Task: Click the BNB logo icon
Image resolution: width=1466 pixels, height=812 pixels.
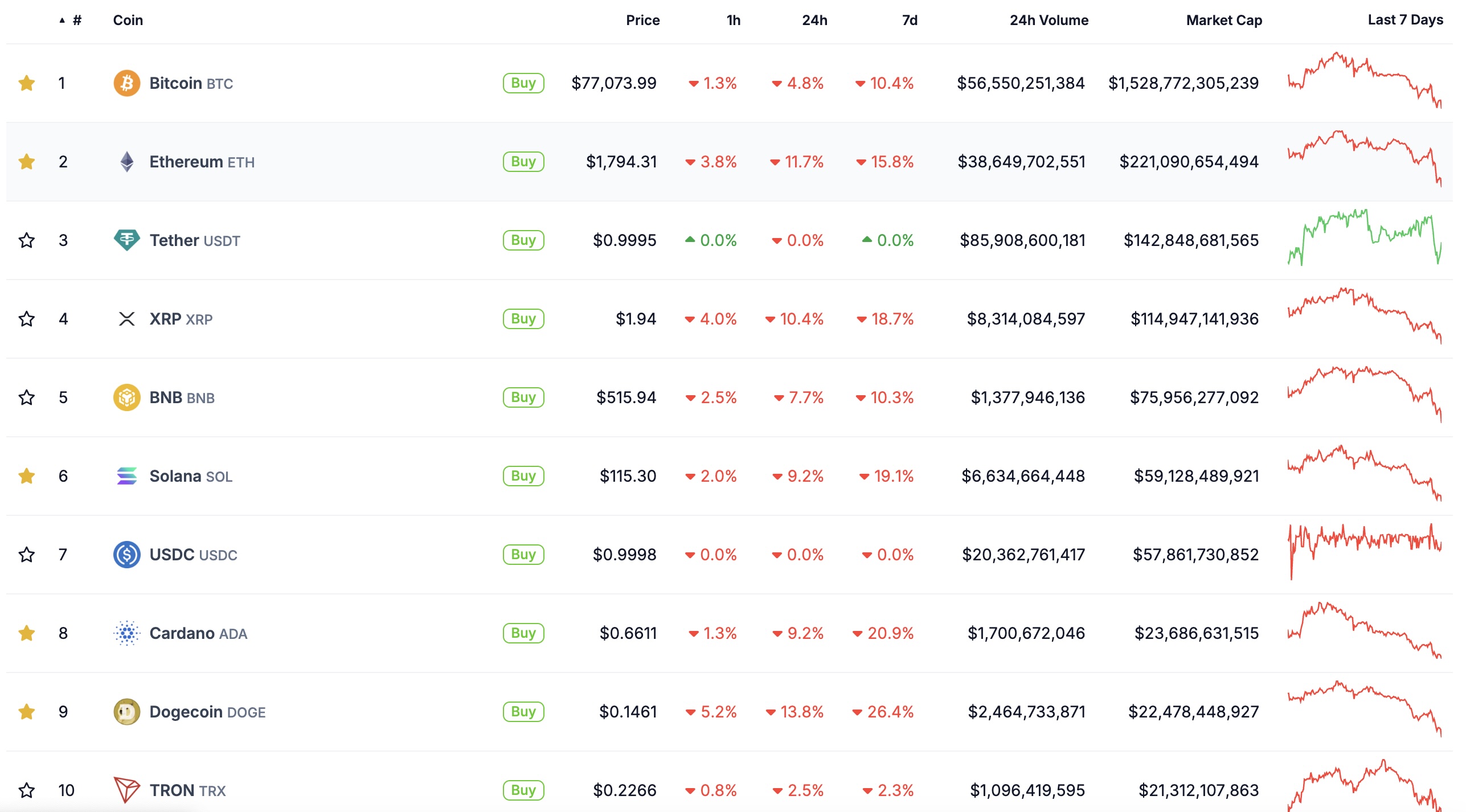Action: point(126,397)
